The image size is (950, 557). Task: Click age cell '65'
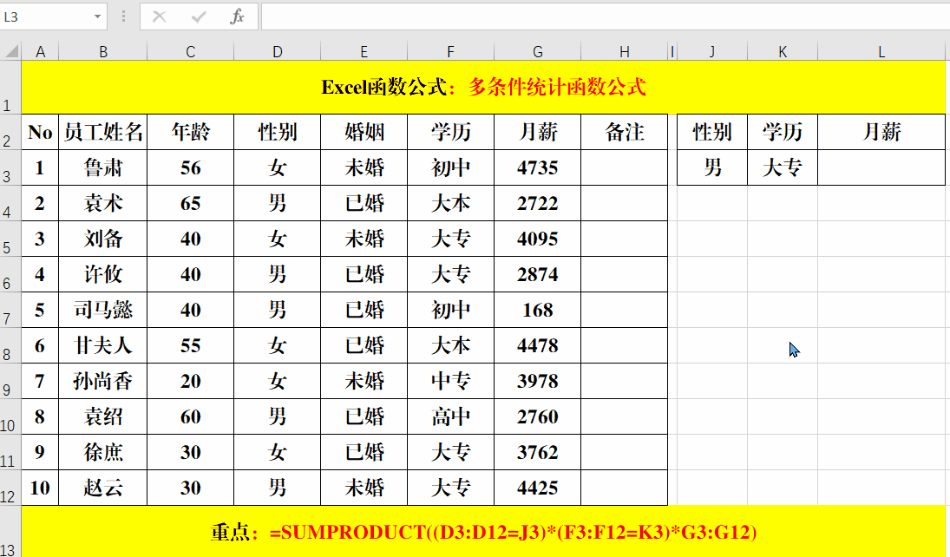tap(190, 203)
